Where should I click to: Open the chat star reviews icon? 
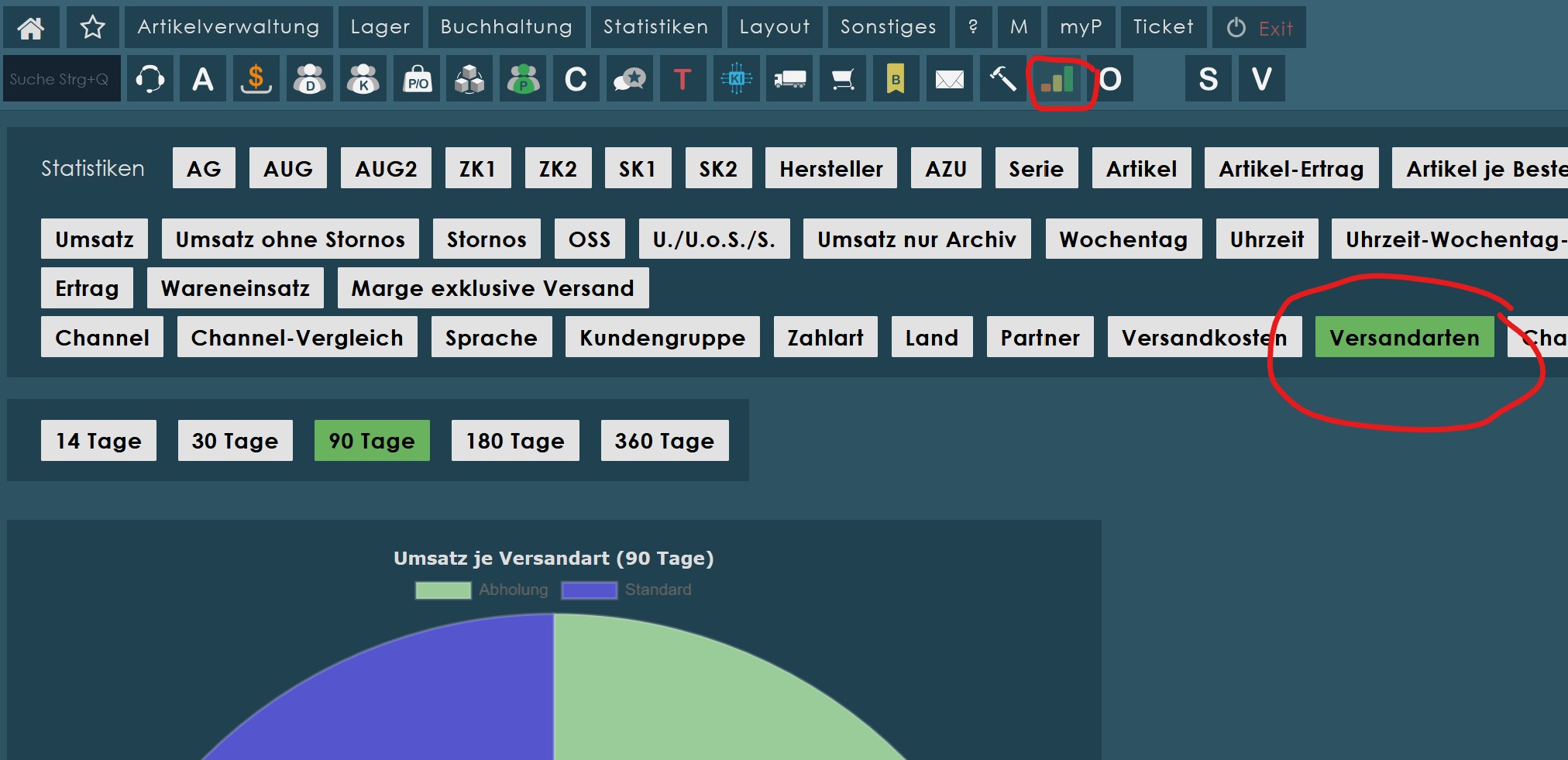pyautogui.click(x=629, y=78)
